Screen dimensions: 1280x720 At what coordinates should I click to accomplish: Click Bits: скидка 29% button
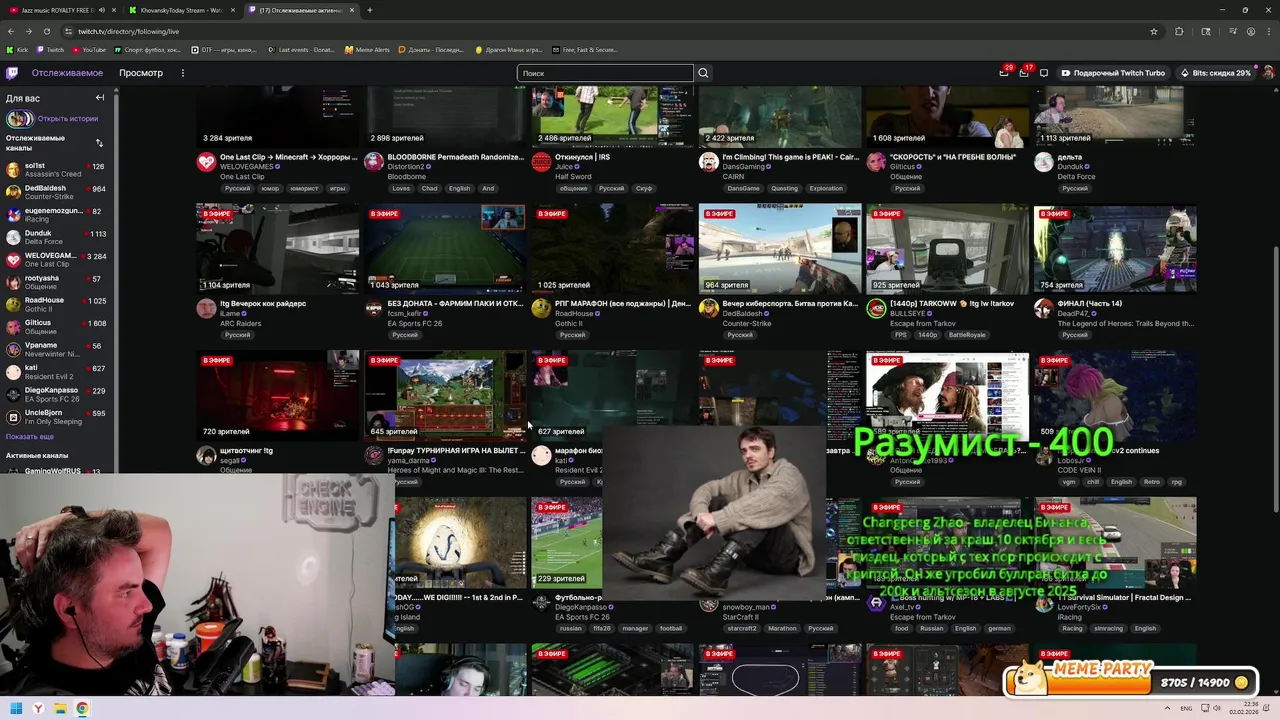click(1215, 73)
